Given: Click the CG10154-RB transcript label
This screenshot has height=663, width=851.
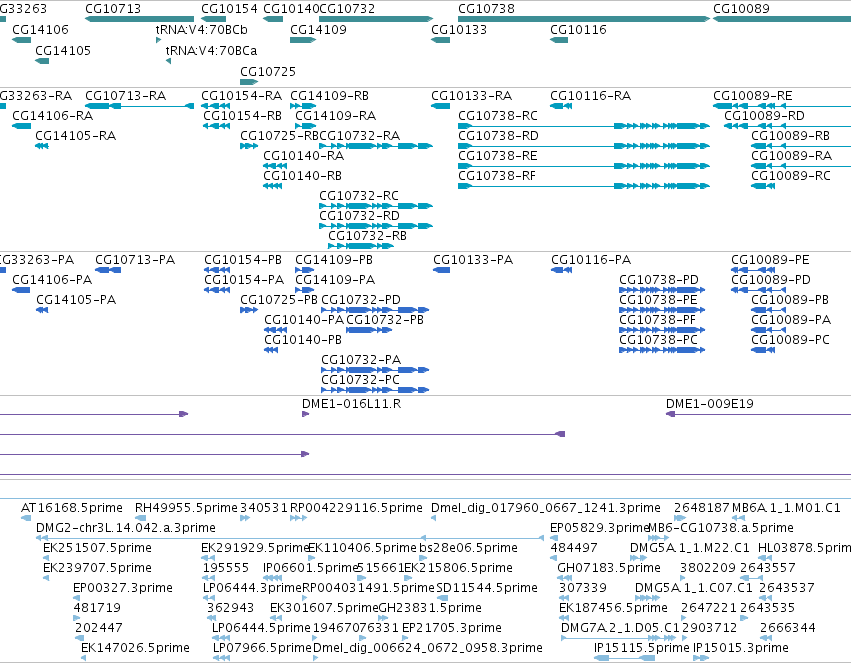Looking at the screenshot, I should pyautogui.click(x=243, y=116).
